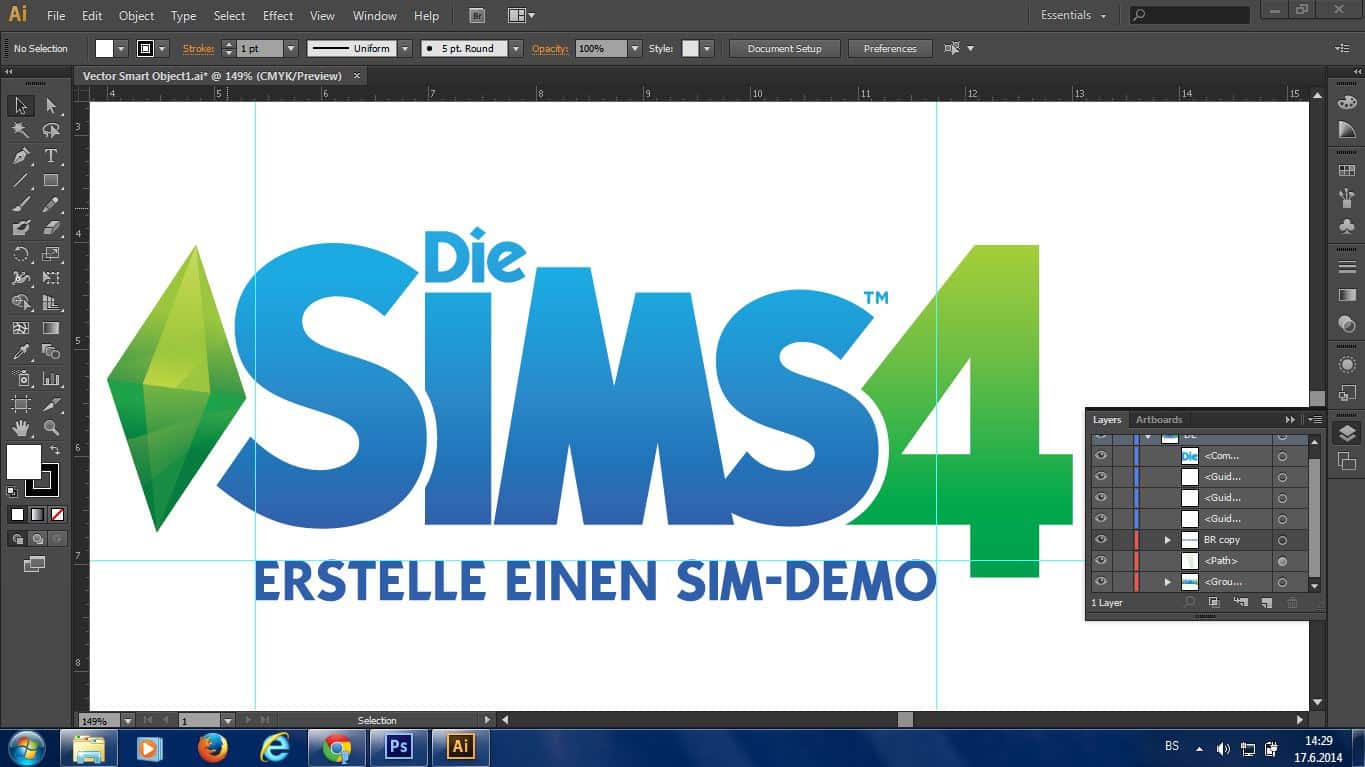Hide the <Com...> compound path layer
The image size is (1365, 767).
coord(1101,456)
